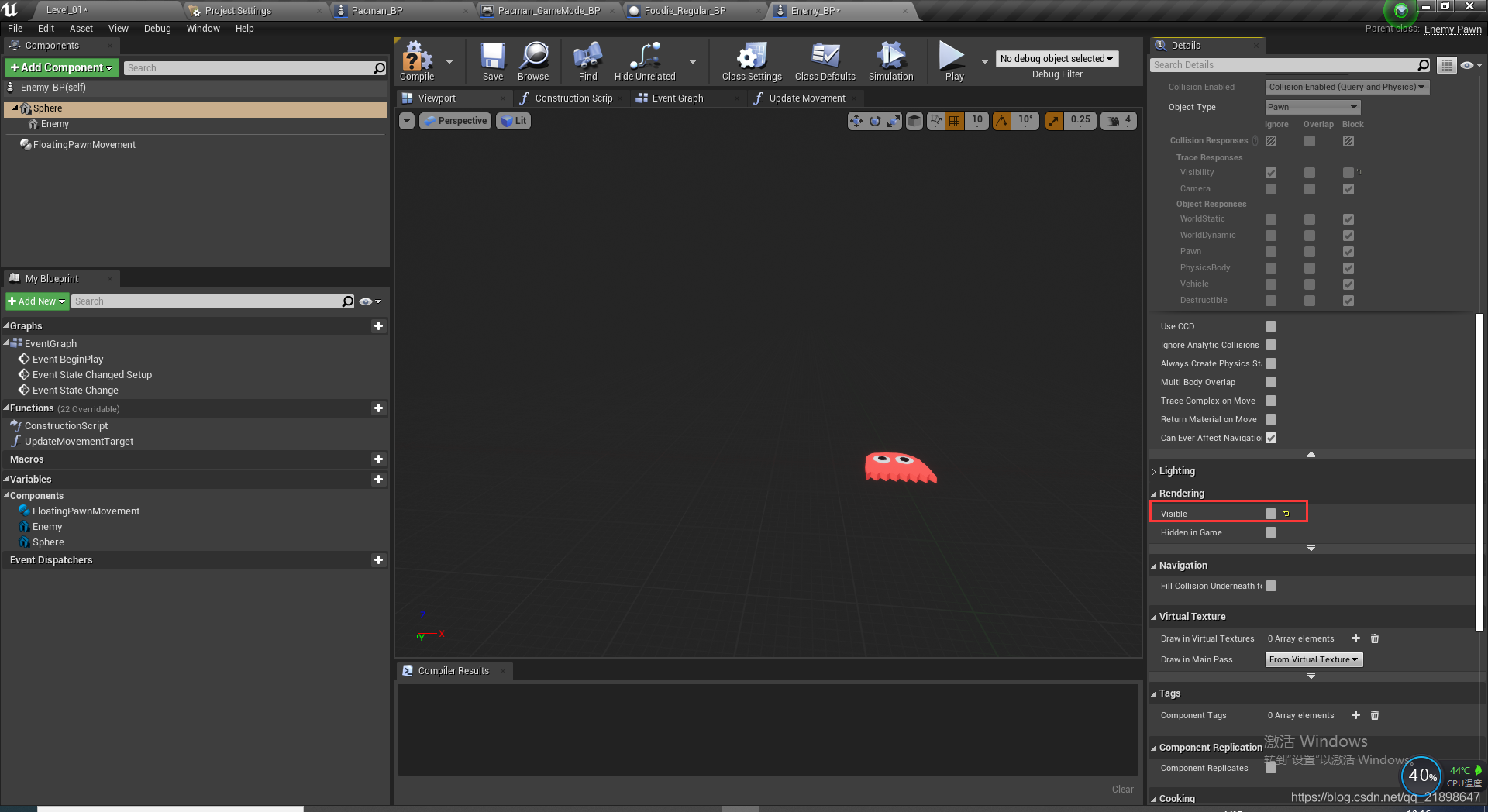Open the File menu
The width and height of the screenshot is (1488, 812).
point(15,29)
